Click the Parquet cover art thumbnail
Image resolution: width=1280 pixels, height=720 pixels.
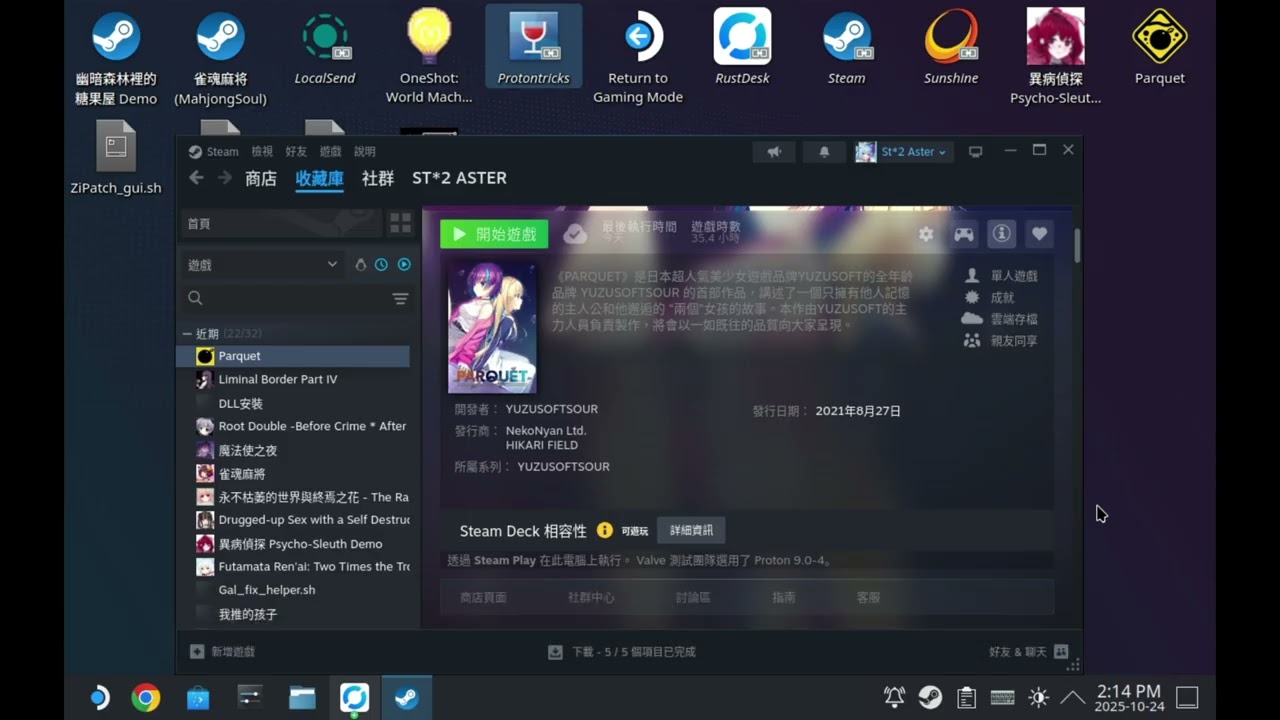(x=492, y=328)
